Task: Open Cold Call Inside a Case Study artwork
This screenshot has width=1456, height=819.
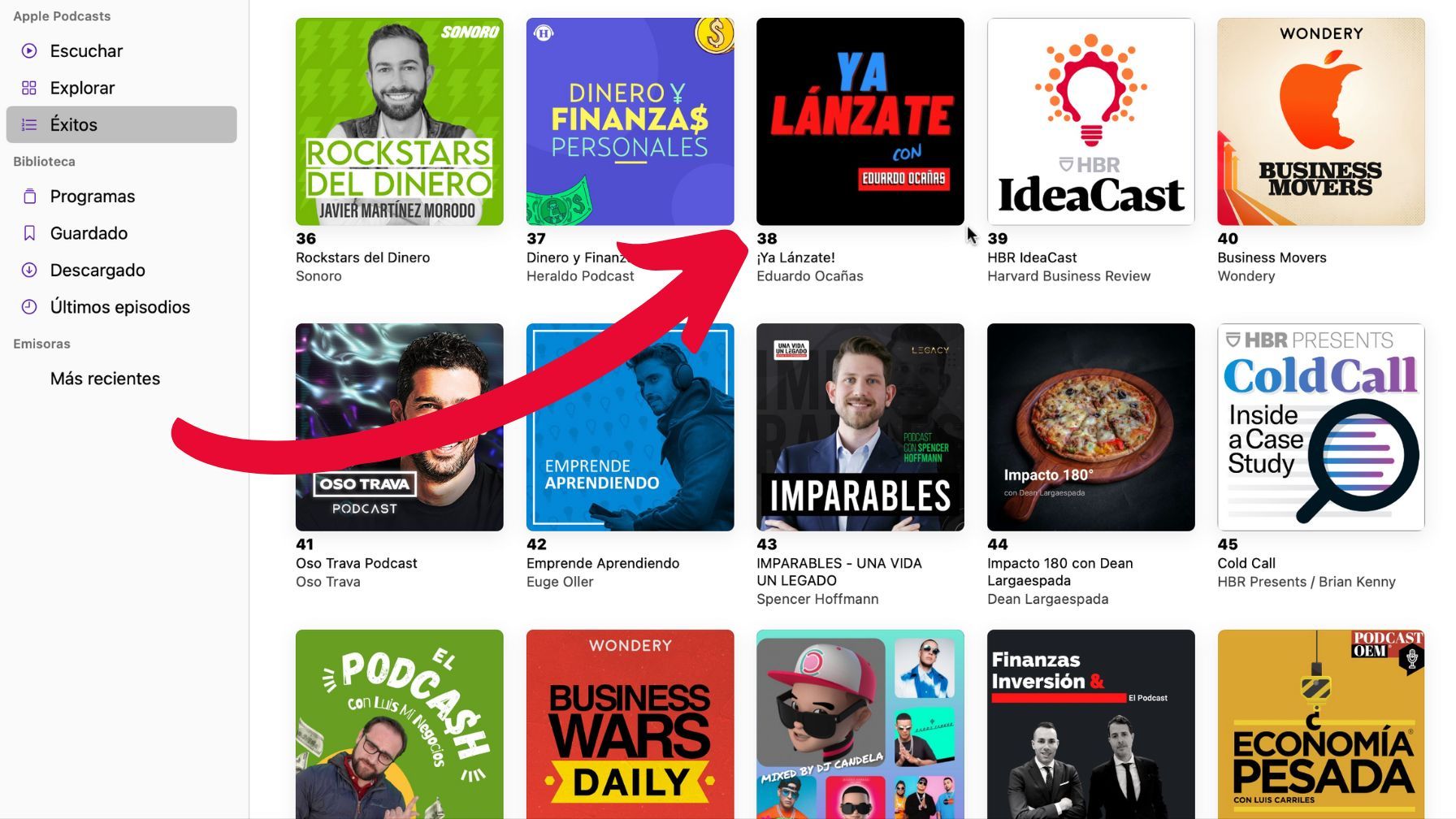Action: [1321, 427]
